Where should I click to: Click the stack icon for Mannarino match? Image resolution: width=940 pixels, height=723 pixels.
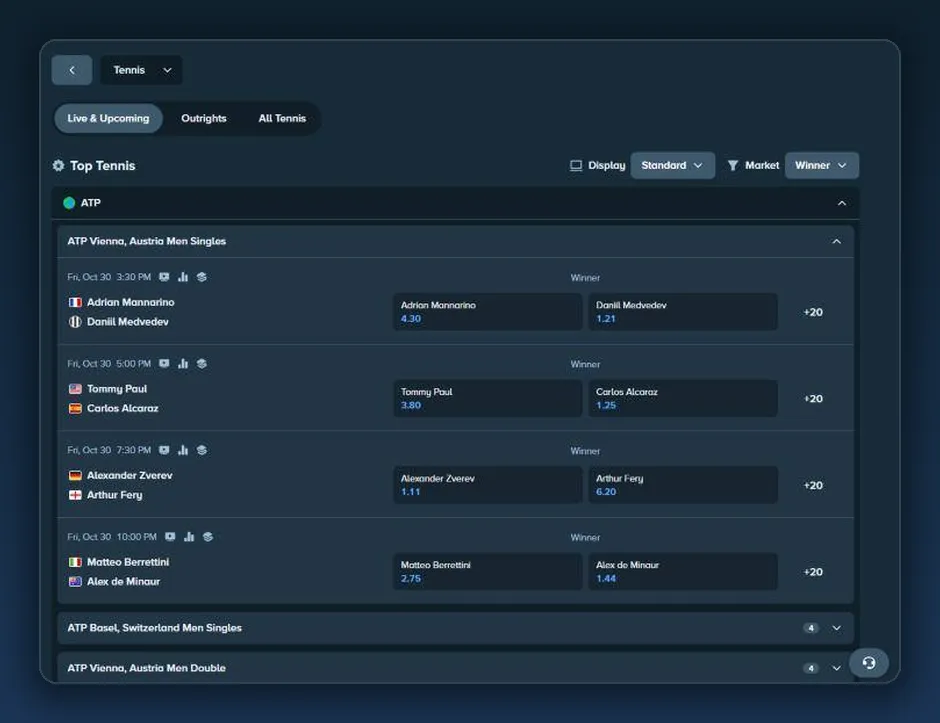[202, 277]
